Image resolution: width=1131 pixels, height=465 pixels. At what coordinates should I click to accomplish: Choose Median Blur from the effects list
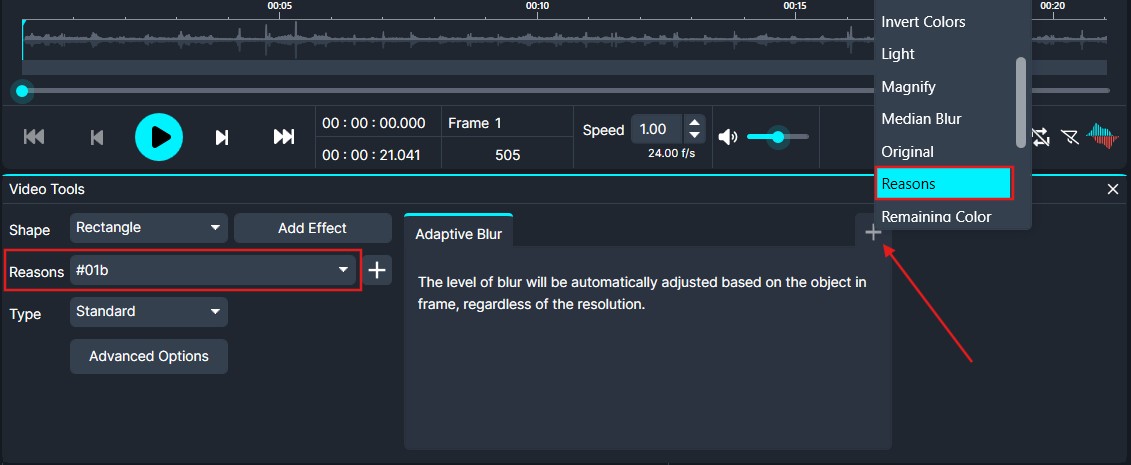pos(921,119)
